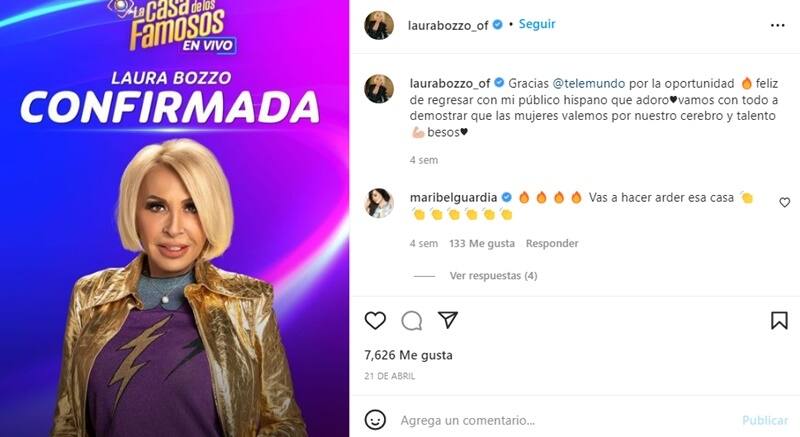Like the post with the heart icon
This screenshot has height=437, width=800.
pyautogui.click(x=375, y=320)
